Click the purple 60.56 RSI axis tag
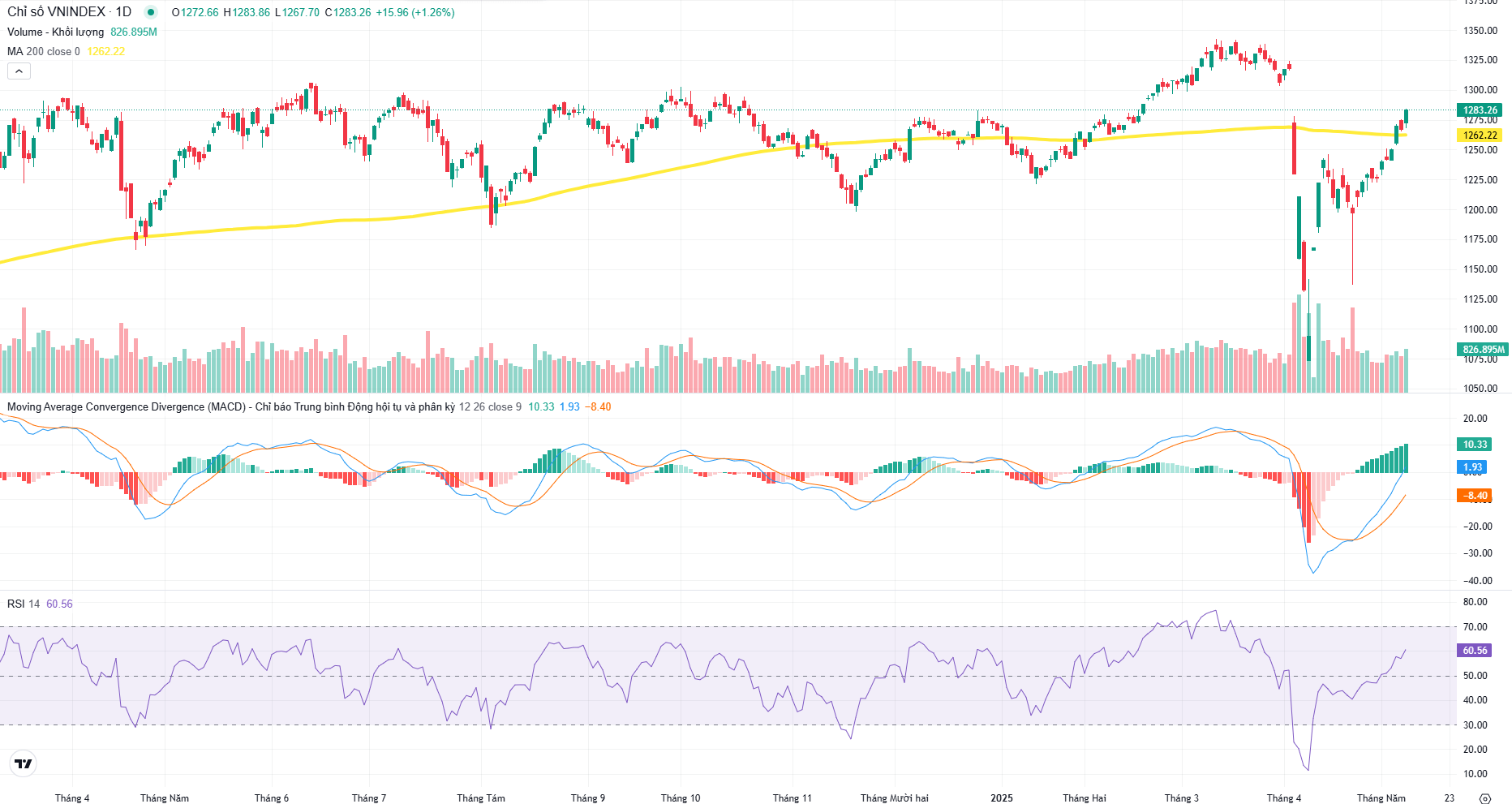 tap(1475, 651)
